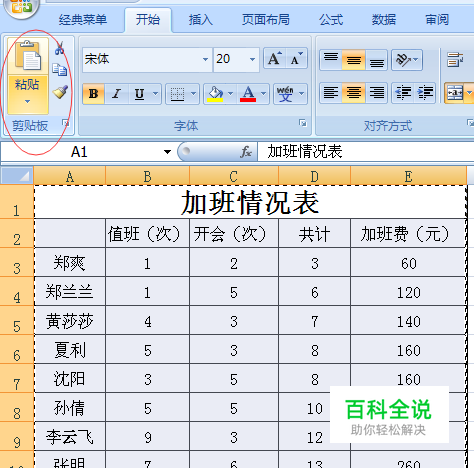Click the increase indent icon

coord(425,93)
